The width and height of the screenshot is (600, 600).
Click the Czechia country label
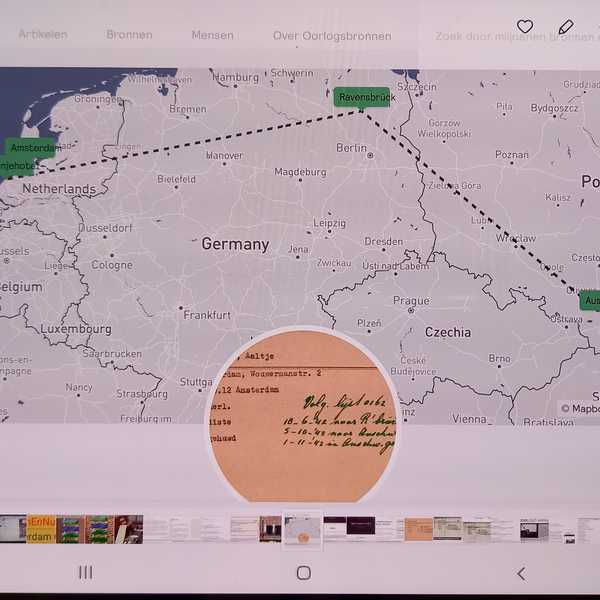[x=448, y=332]
